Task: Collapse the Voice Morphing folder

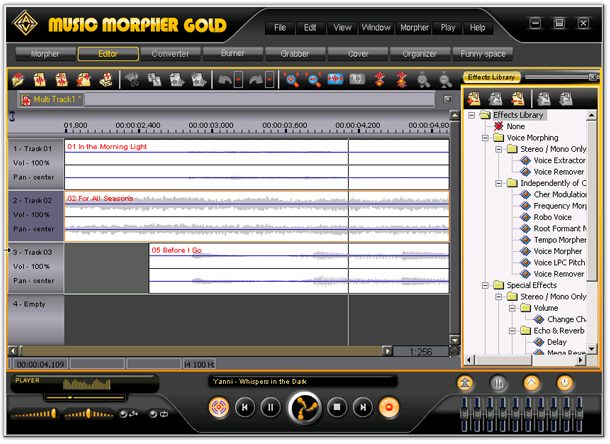Action: pyautogui.click(x=485, y=138)
